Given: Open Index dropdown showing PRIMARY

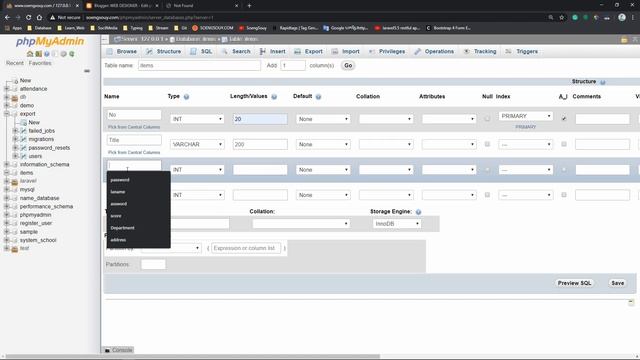Looking at the screenshot, I should (x=526, y=116).
